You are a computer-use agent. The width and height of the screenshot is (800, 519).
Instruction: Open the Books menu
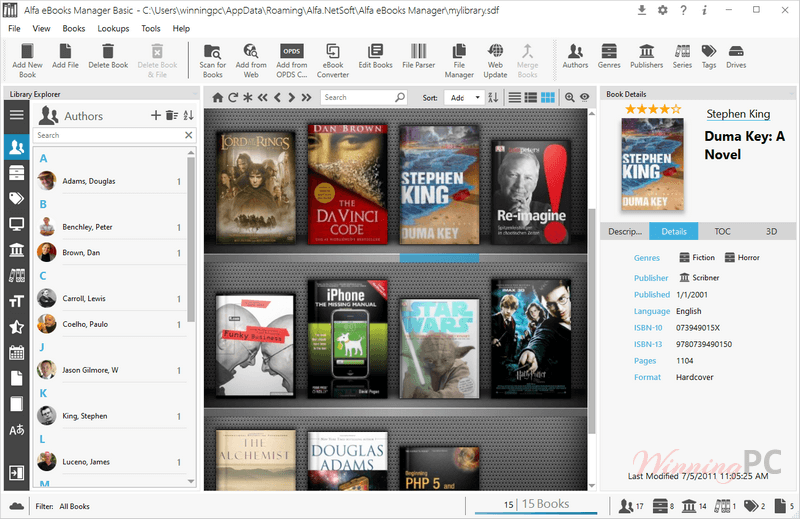point(73,29)
